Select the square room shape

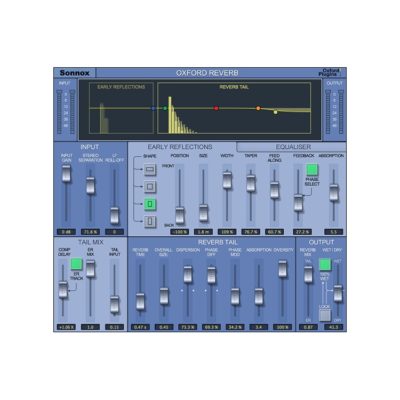[x=150, y=187]
